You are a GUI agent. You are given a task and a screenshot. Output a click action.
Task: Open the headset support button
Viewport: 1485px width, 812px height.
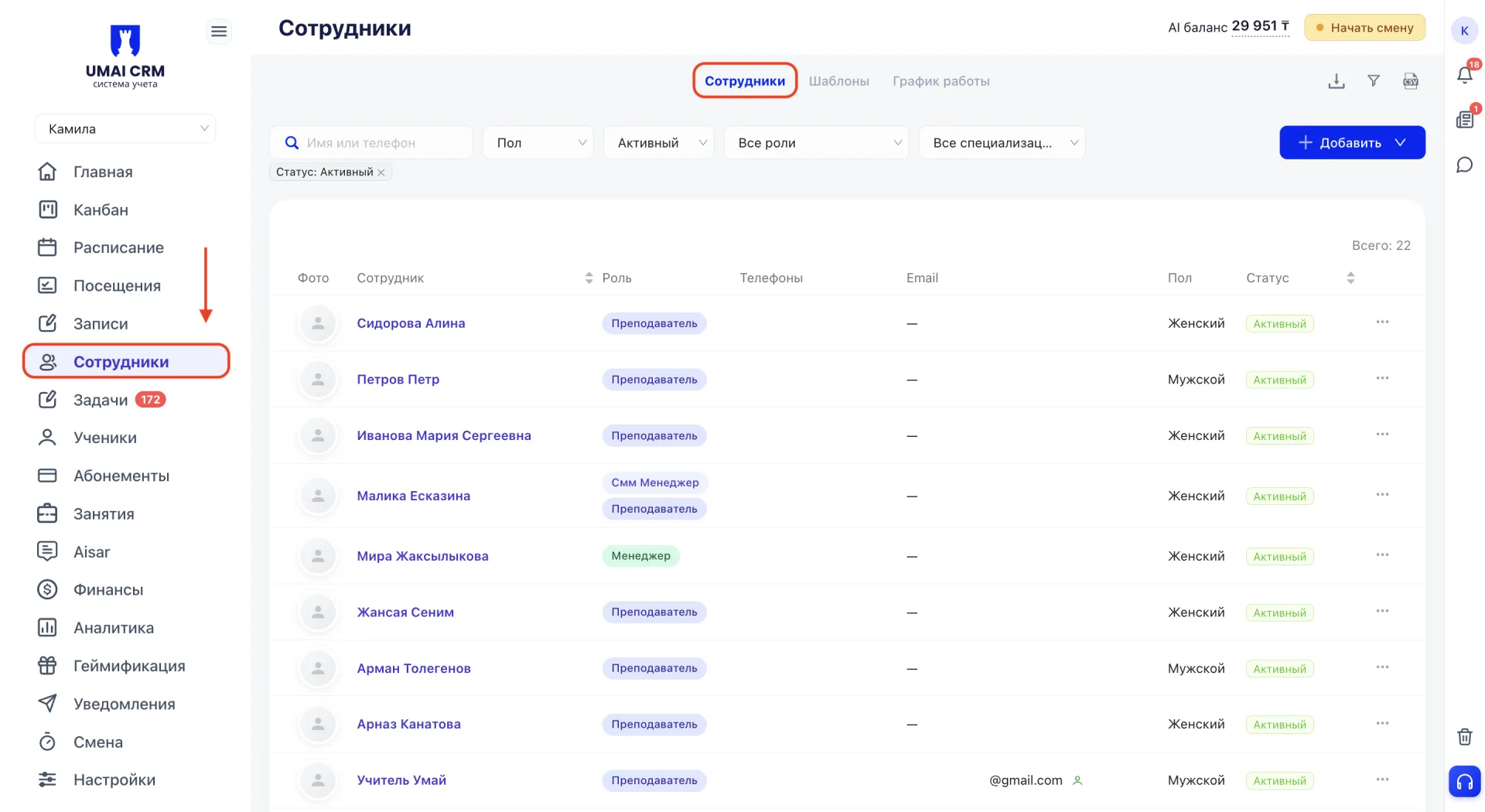(1465, 781)
